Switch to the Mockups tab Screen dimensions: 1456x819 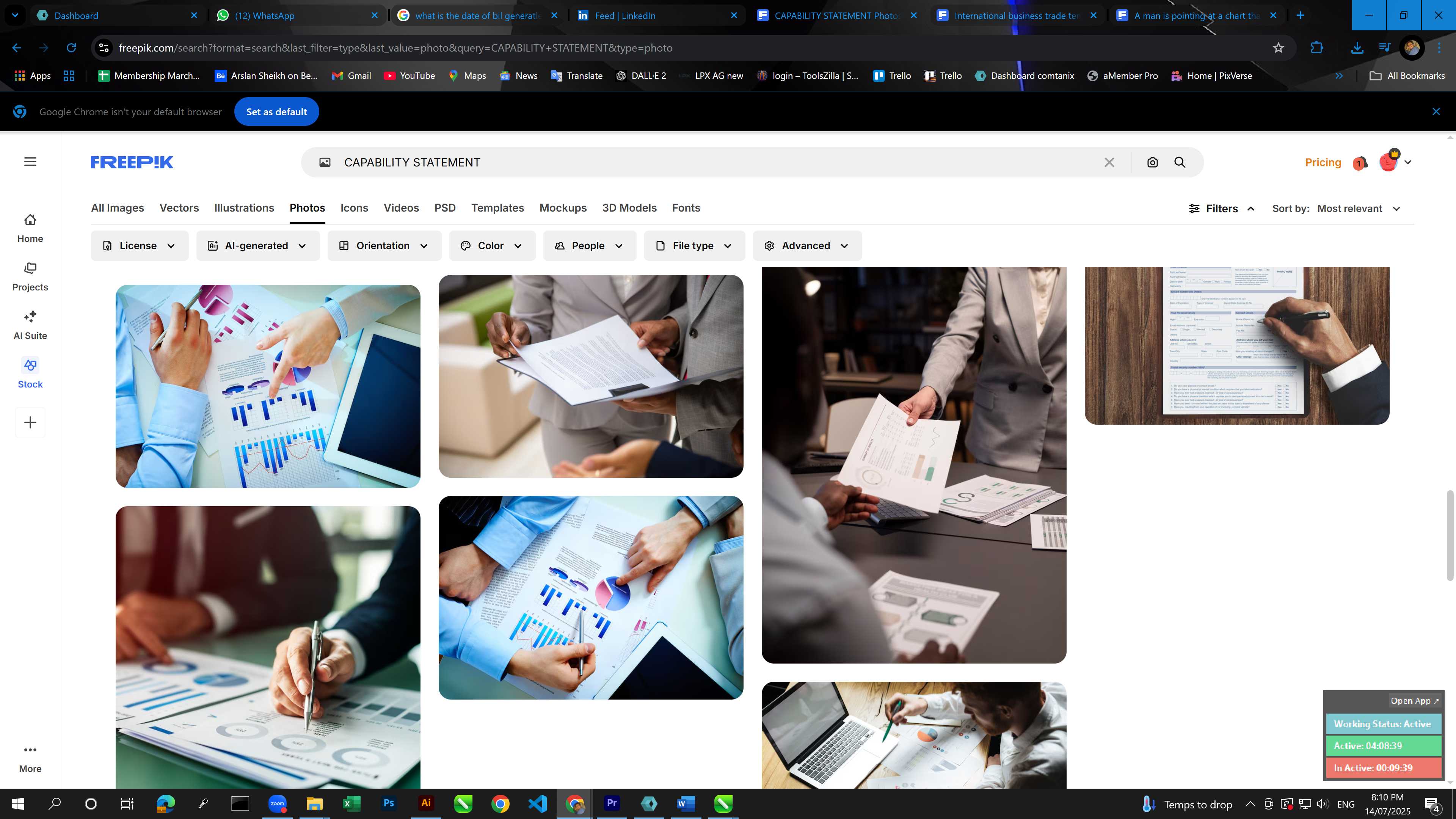pyautogui.click(x=563, y=207)
